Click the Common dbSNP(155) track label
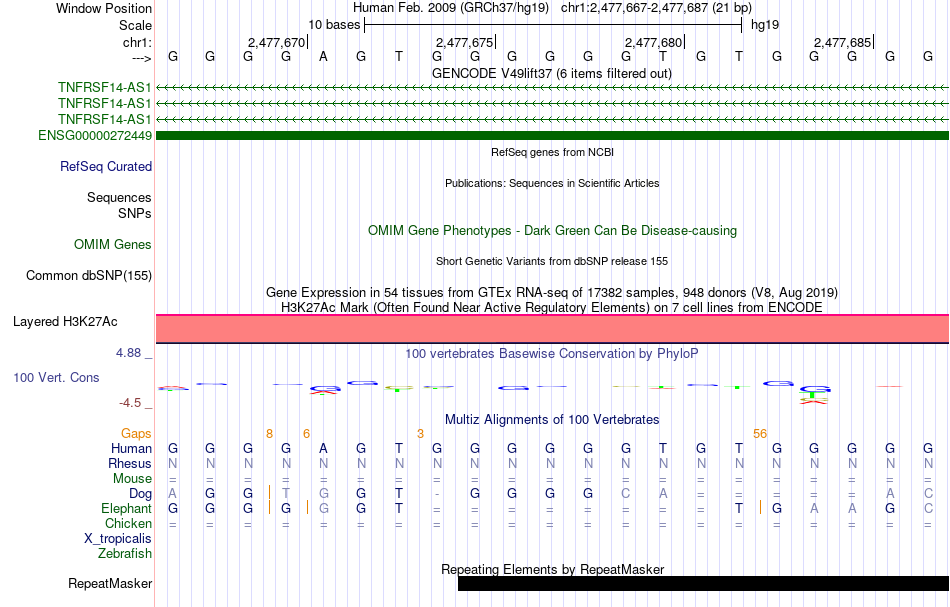 (89, 276)
